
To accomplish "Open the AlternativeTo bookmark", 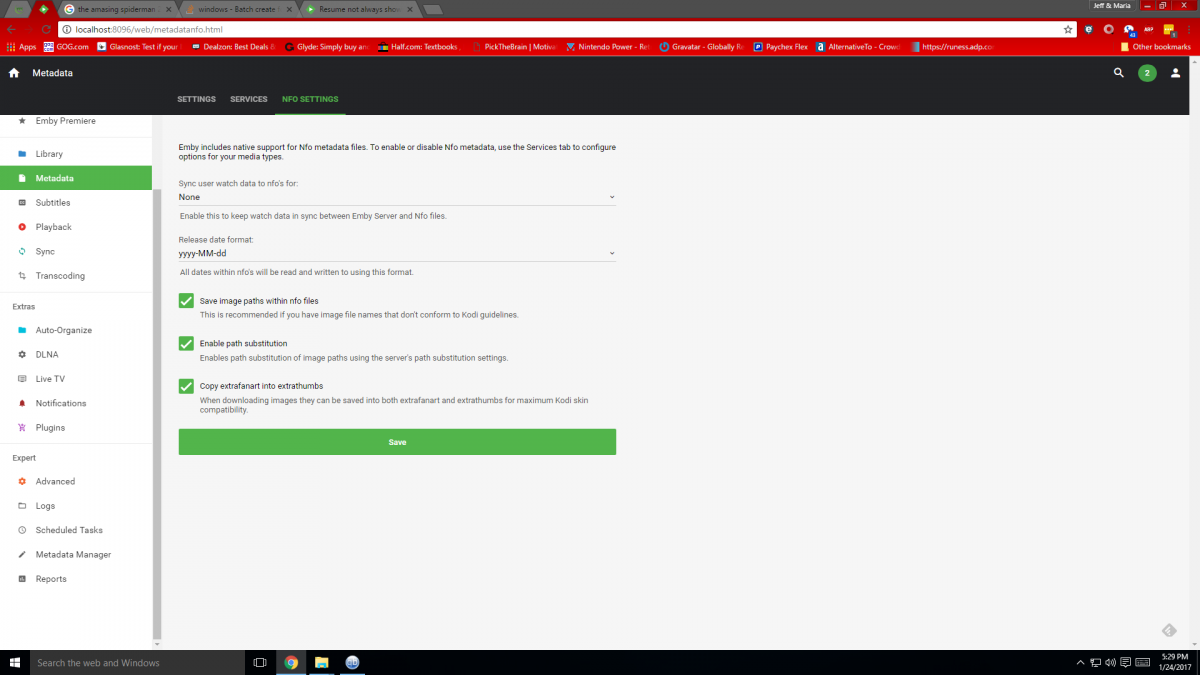I will click(x=859, y=46).
